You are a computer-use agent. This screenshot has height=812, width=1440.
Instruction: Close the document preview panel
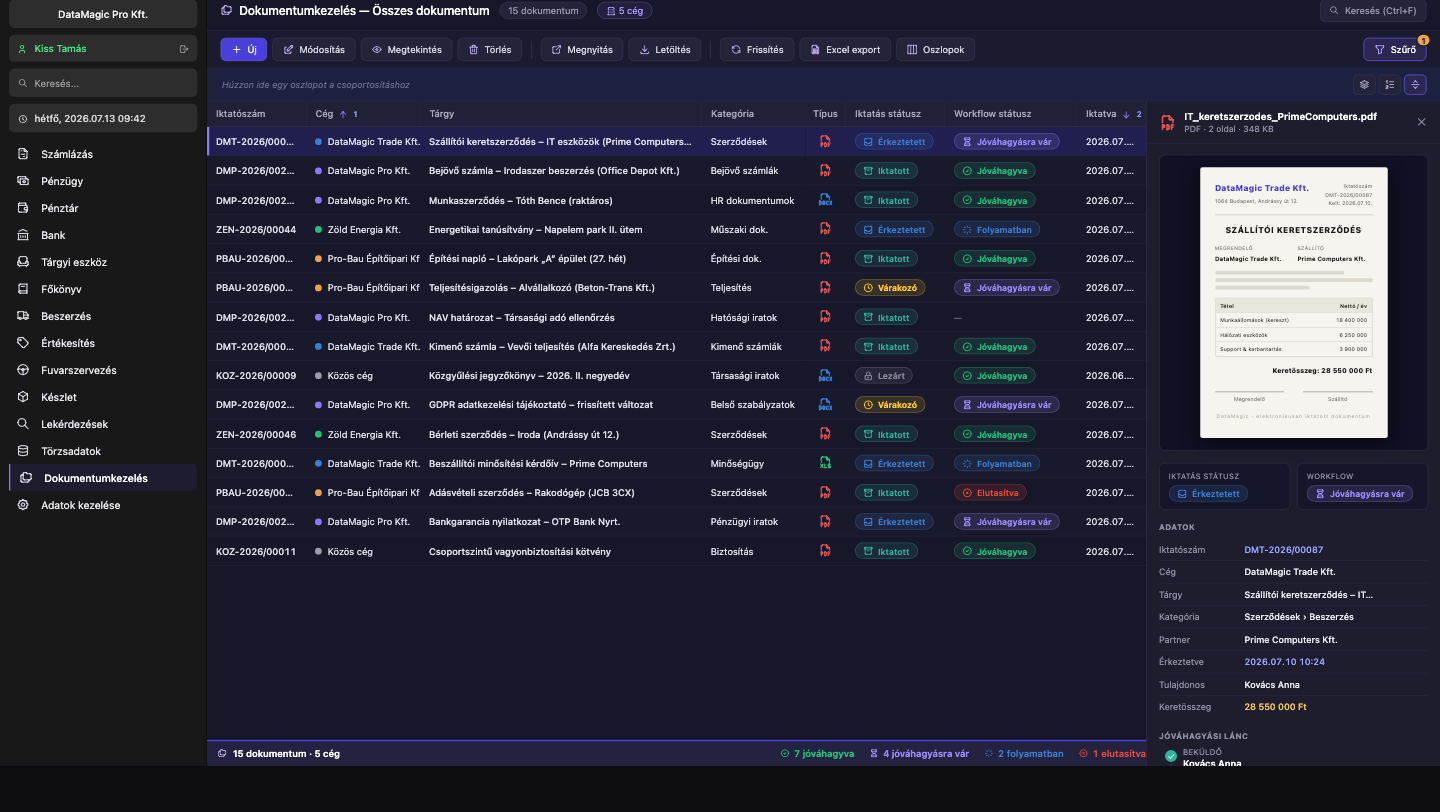click(1422, 122)
